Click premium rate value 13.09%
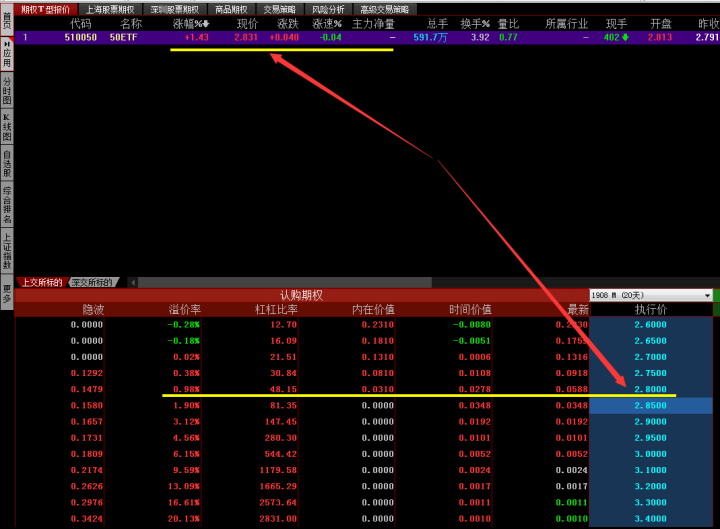This screenshot has width=720, height=529. tap(184, 486)
